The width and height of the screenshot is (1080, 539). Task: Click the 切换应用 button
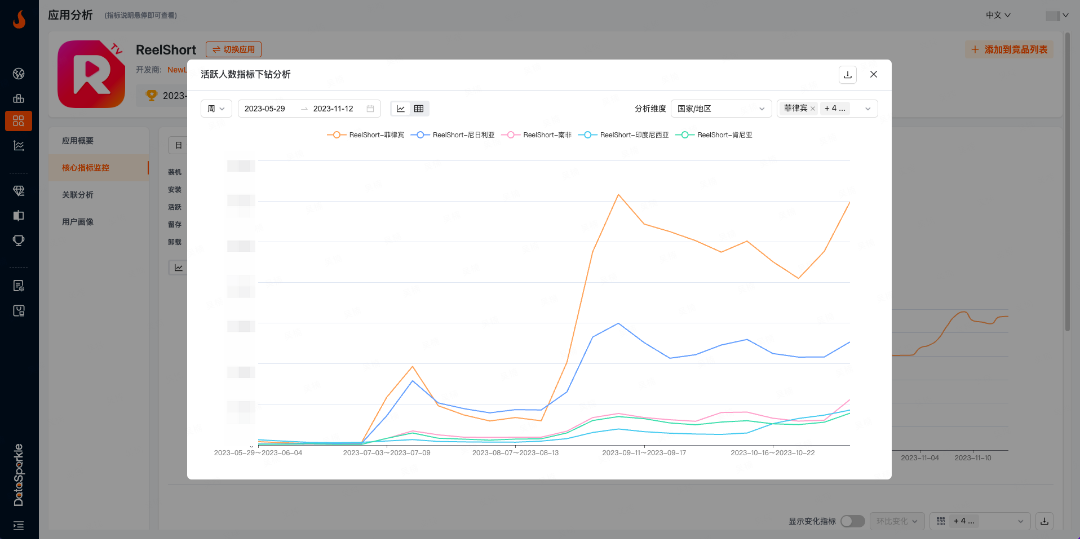click(234, 49)
